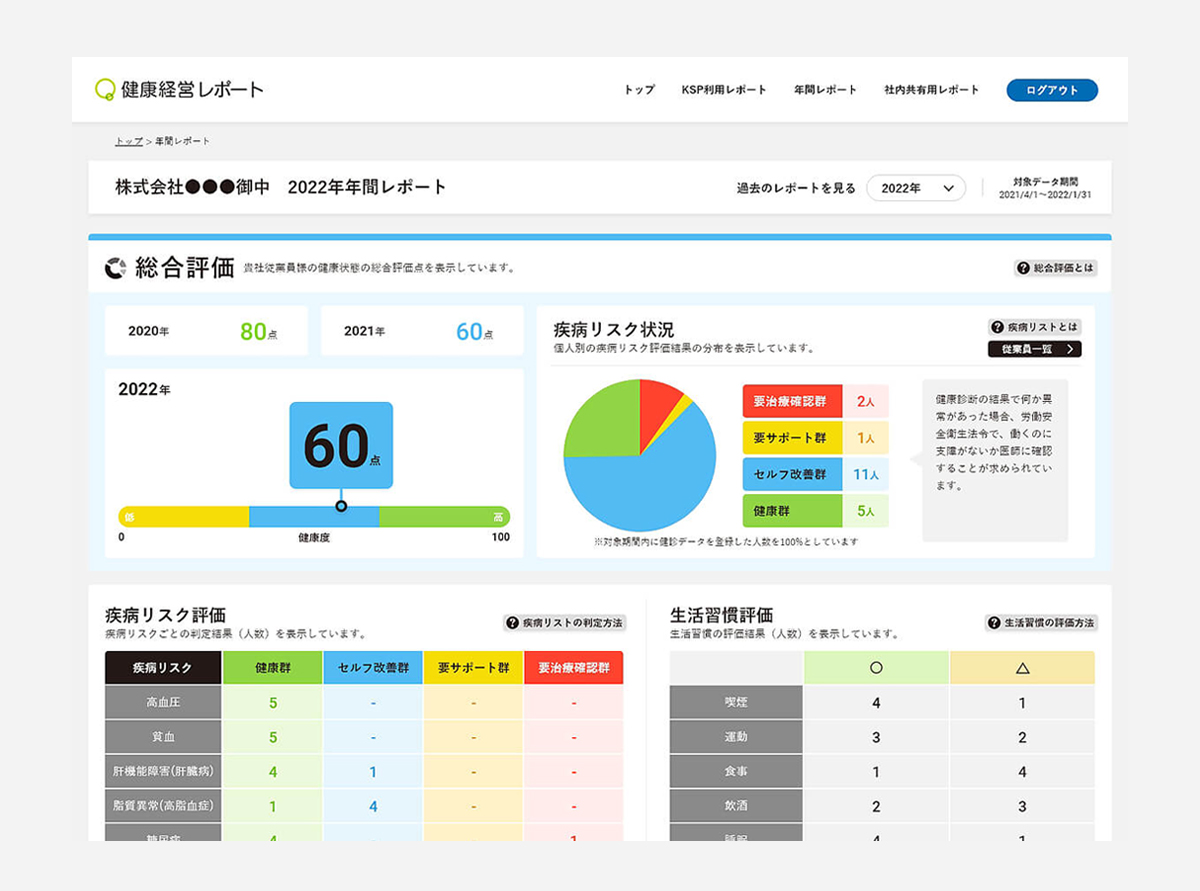Image resolution: width=1200 pixels, height=891 pixels.
Task: Click the arrow icon on 従業員一覧 button
Action: 1070,349
